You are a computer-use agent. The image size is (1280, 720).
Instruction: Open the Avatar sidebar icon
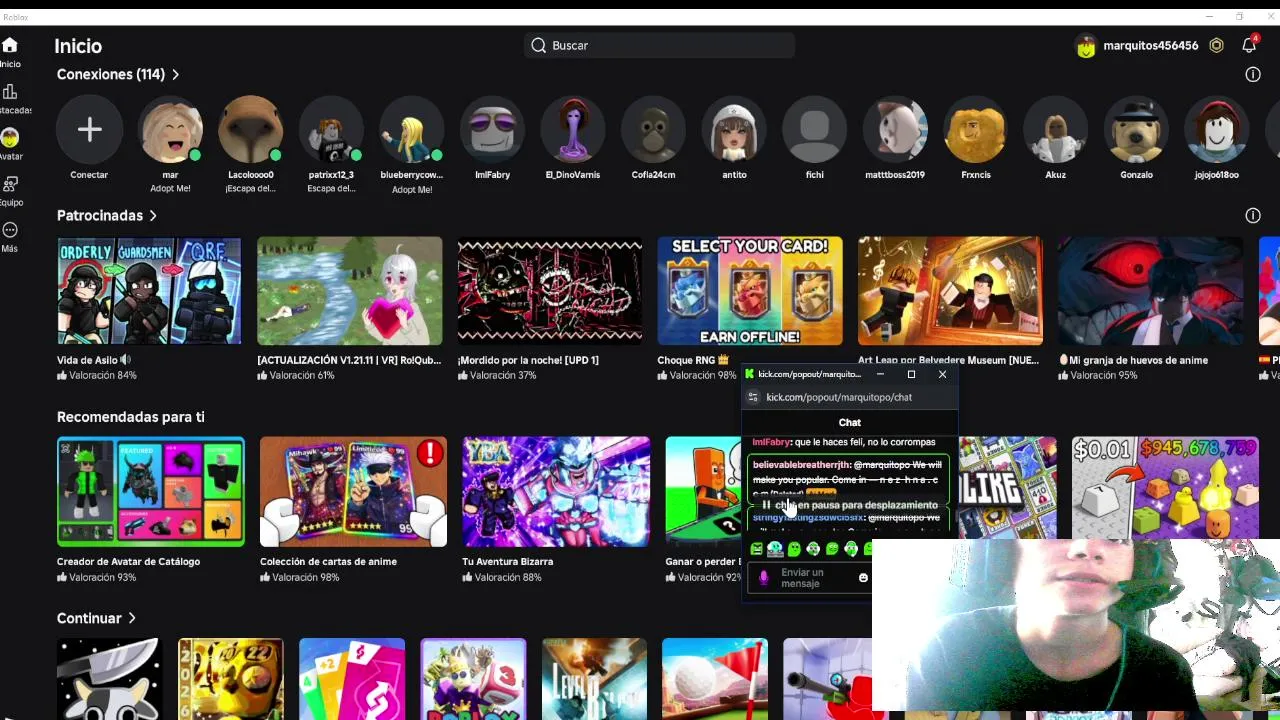pos(10,138)
